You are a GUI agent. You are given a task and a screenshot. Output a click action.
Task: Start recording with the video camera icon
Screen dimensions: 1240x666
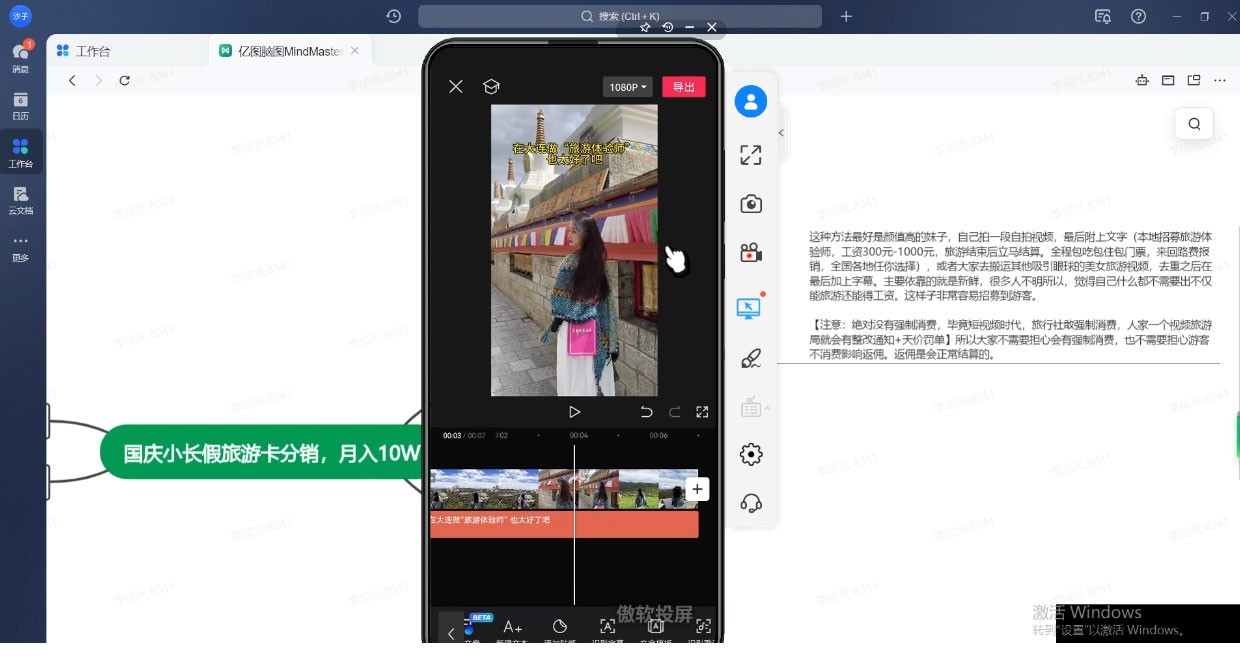tap(751, 253)
